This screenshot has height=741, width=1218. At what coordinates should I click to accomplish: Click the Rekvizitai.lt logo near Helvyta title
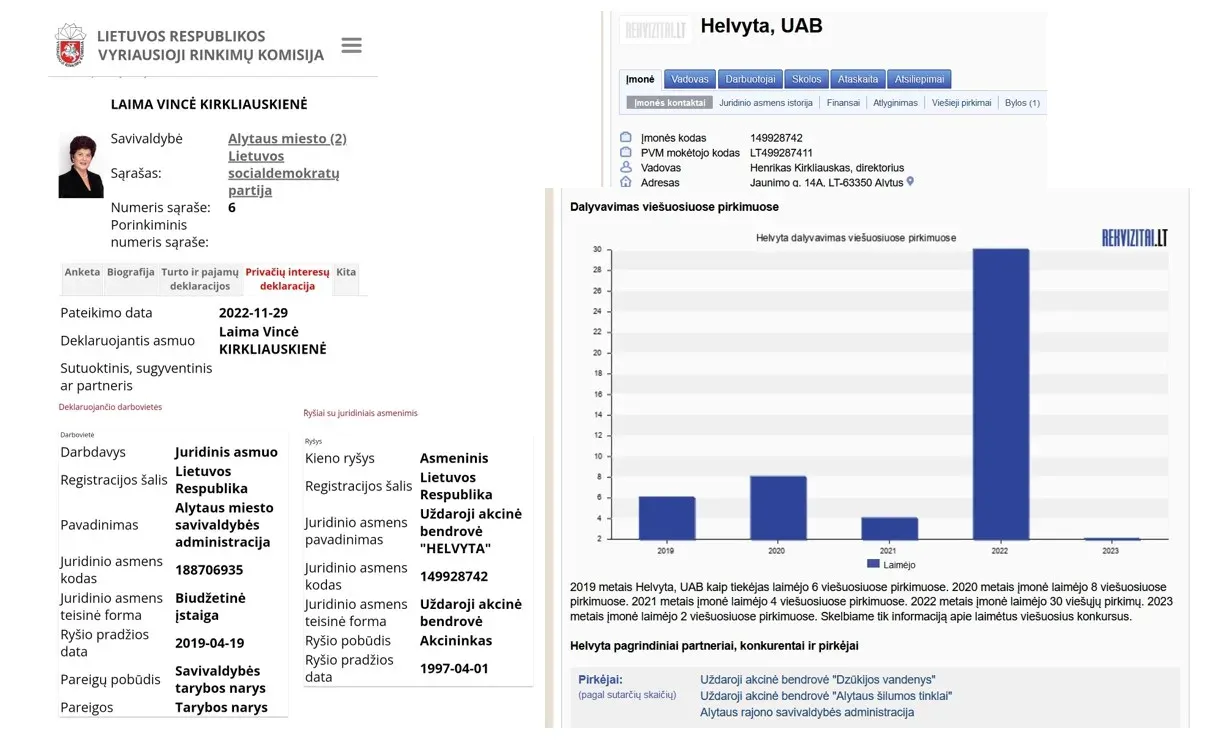point(655,29)
